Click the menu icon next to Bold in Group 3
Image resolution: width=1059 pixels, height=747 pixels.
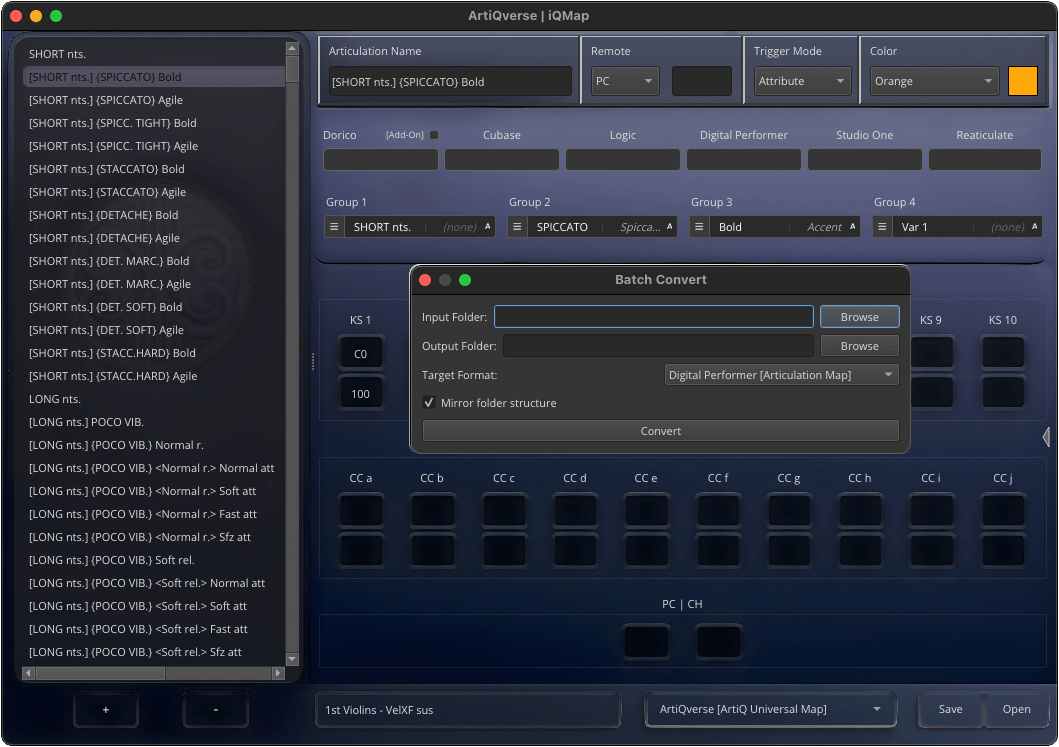point(698,226)
